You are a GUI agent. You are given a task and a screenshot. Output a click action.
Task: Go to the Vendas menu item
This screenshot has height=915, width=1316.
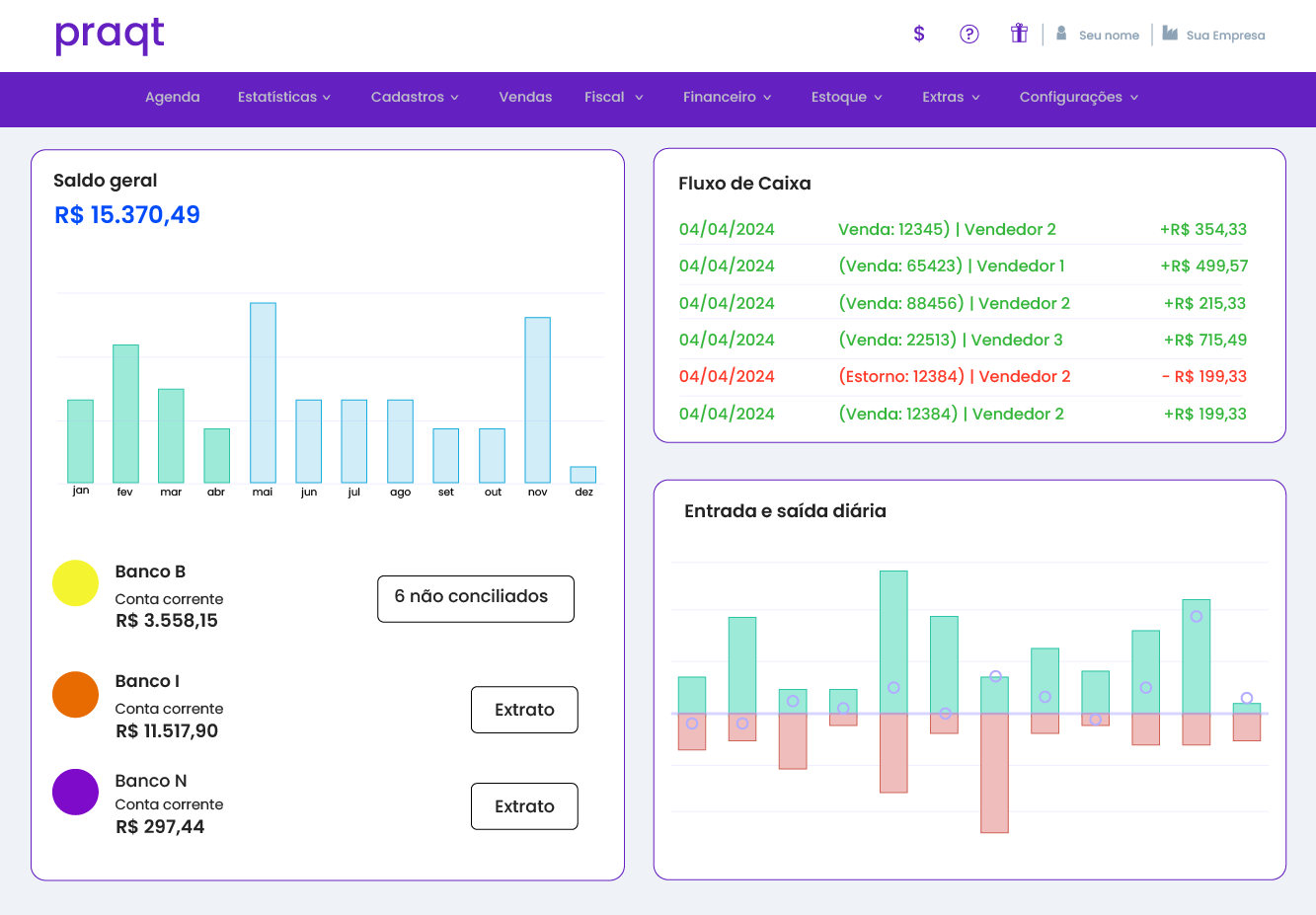click(x=525, y=97)
